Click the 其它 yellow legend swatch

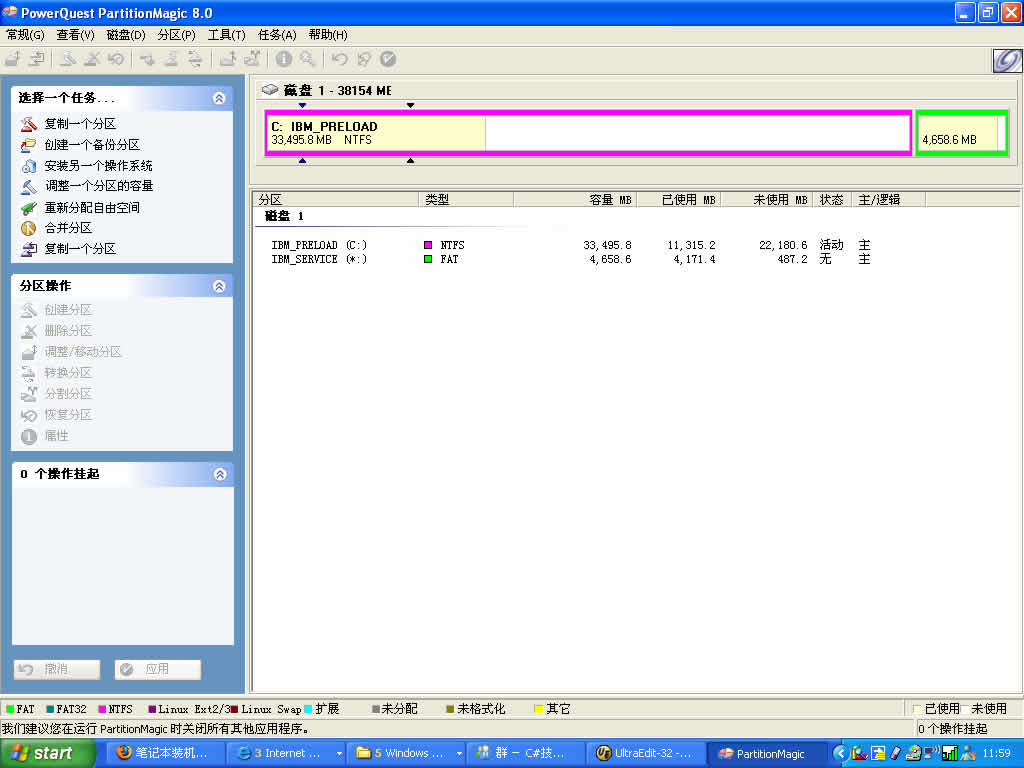(x=539, y=709)
